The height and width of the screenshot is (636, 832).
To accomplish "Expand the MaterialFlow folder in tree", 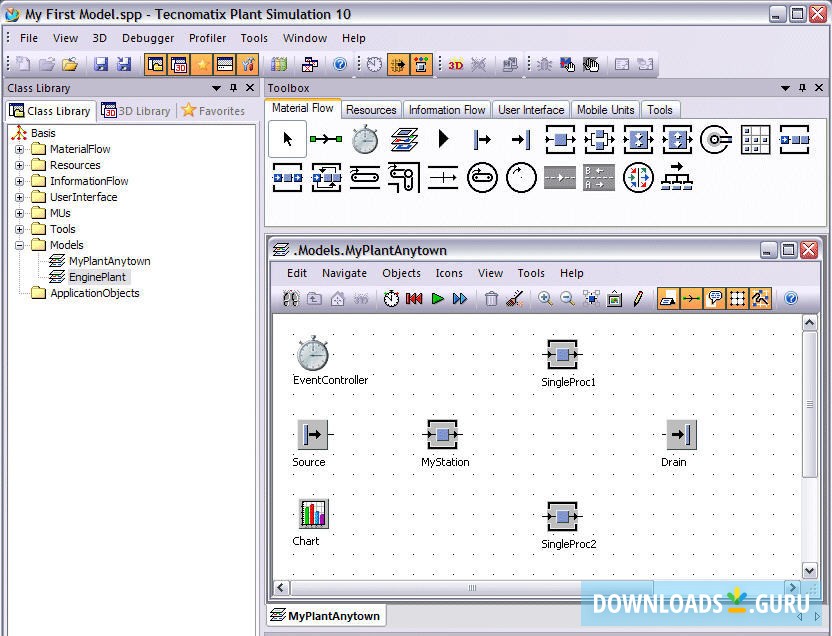I will click(19, 149).
